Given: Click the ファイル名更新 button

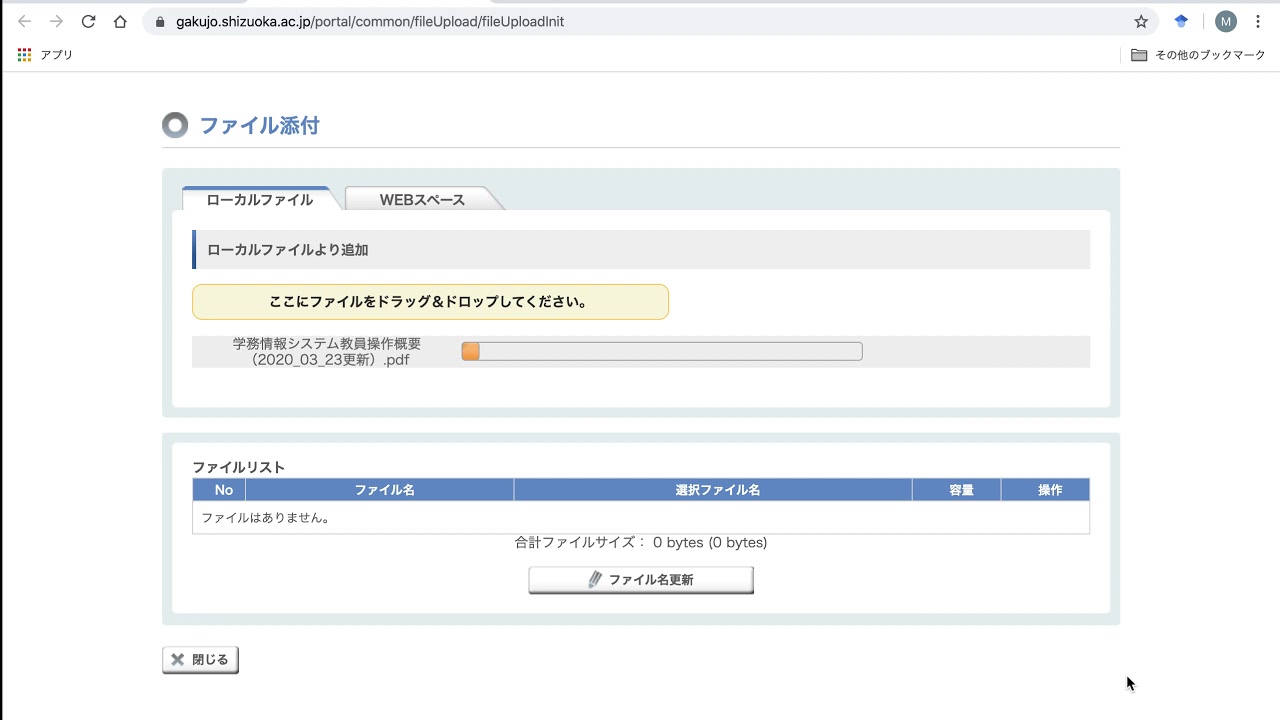Looking at the screenshot, I should (x=641, y=580).
